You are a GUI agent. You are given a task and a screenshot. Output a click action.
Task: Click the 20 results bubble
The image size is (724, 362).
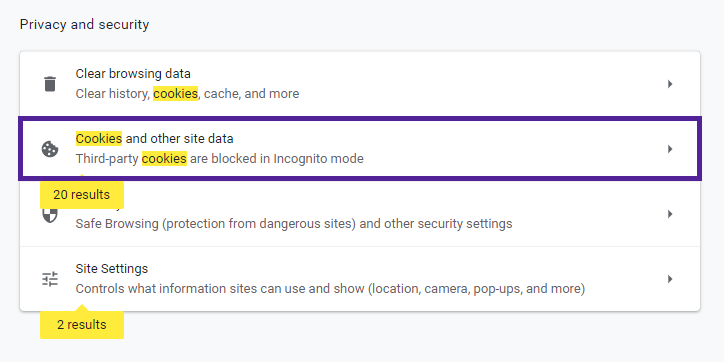tap(82, 195)
